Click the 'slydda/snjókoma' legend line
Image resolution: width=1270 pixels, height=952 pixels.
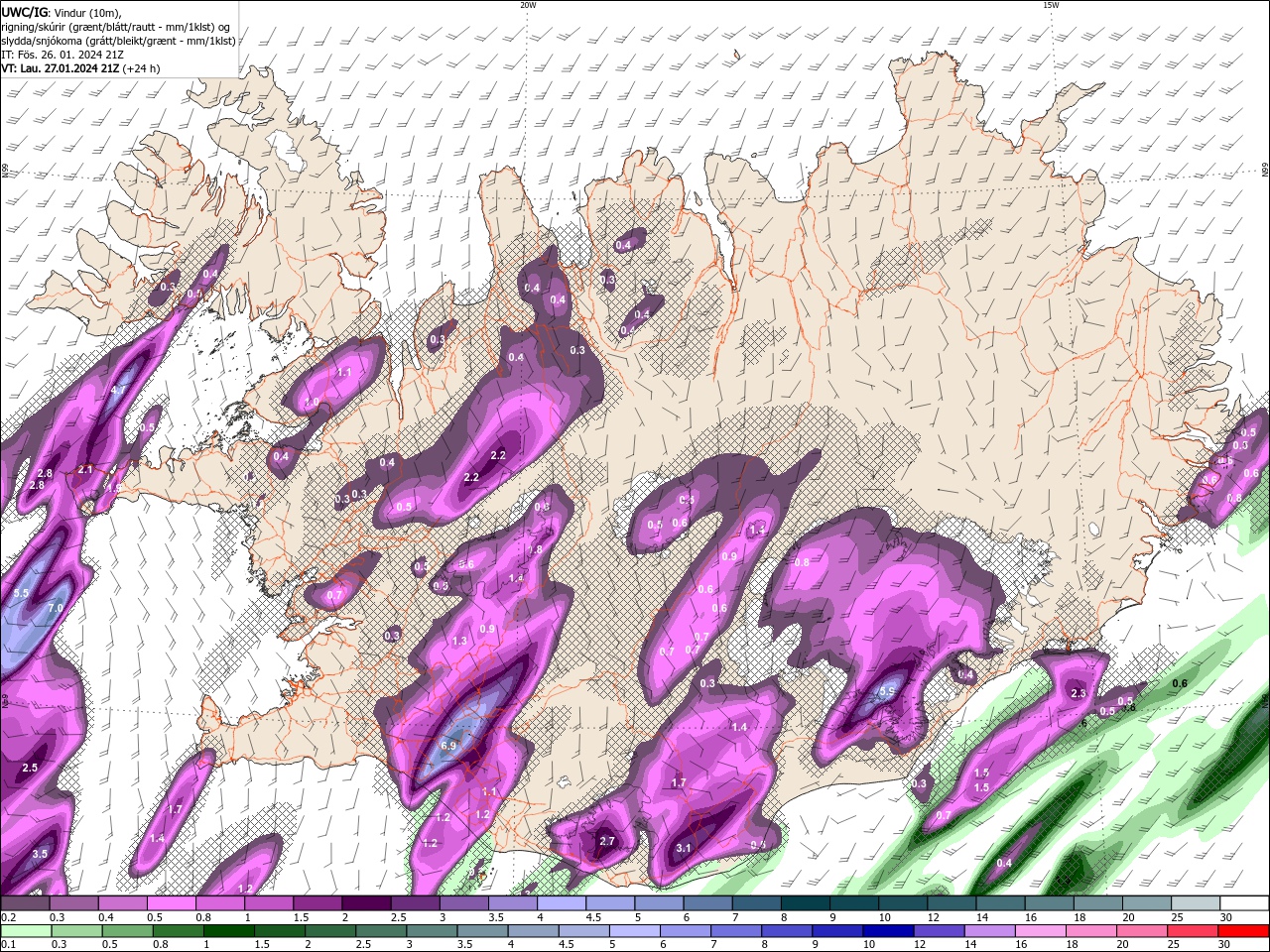118,41
